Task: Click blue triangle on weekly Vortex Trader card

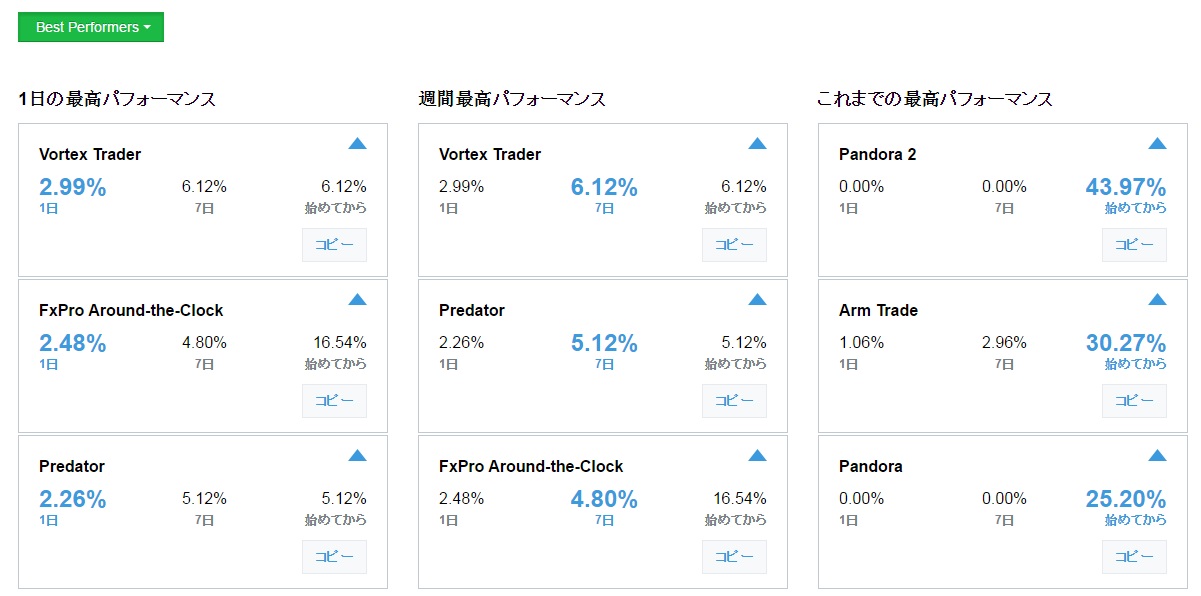Action: (x=758, y=143)
